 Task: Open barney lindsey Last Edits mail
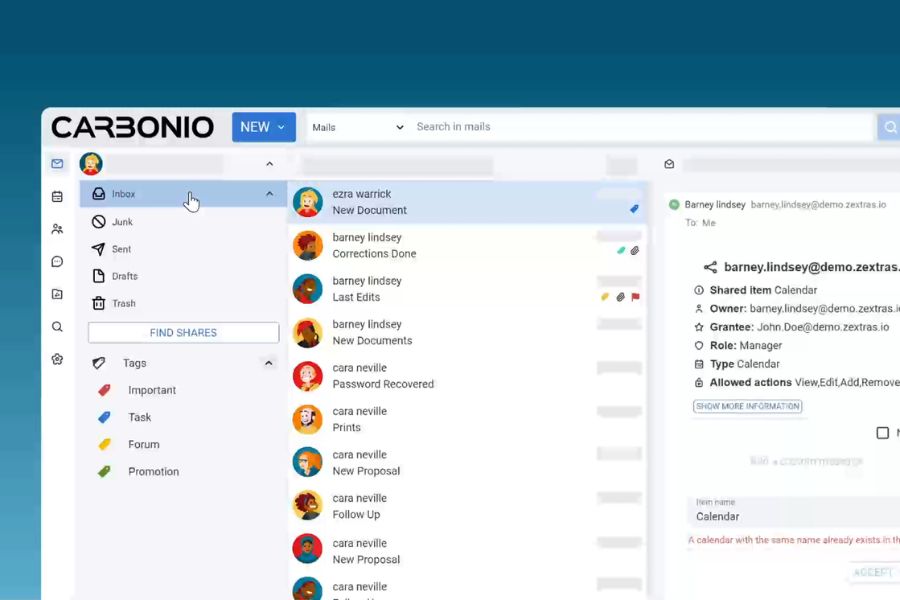(x=468, y=289)
